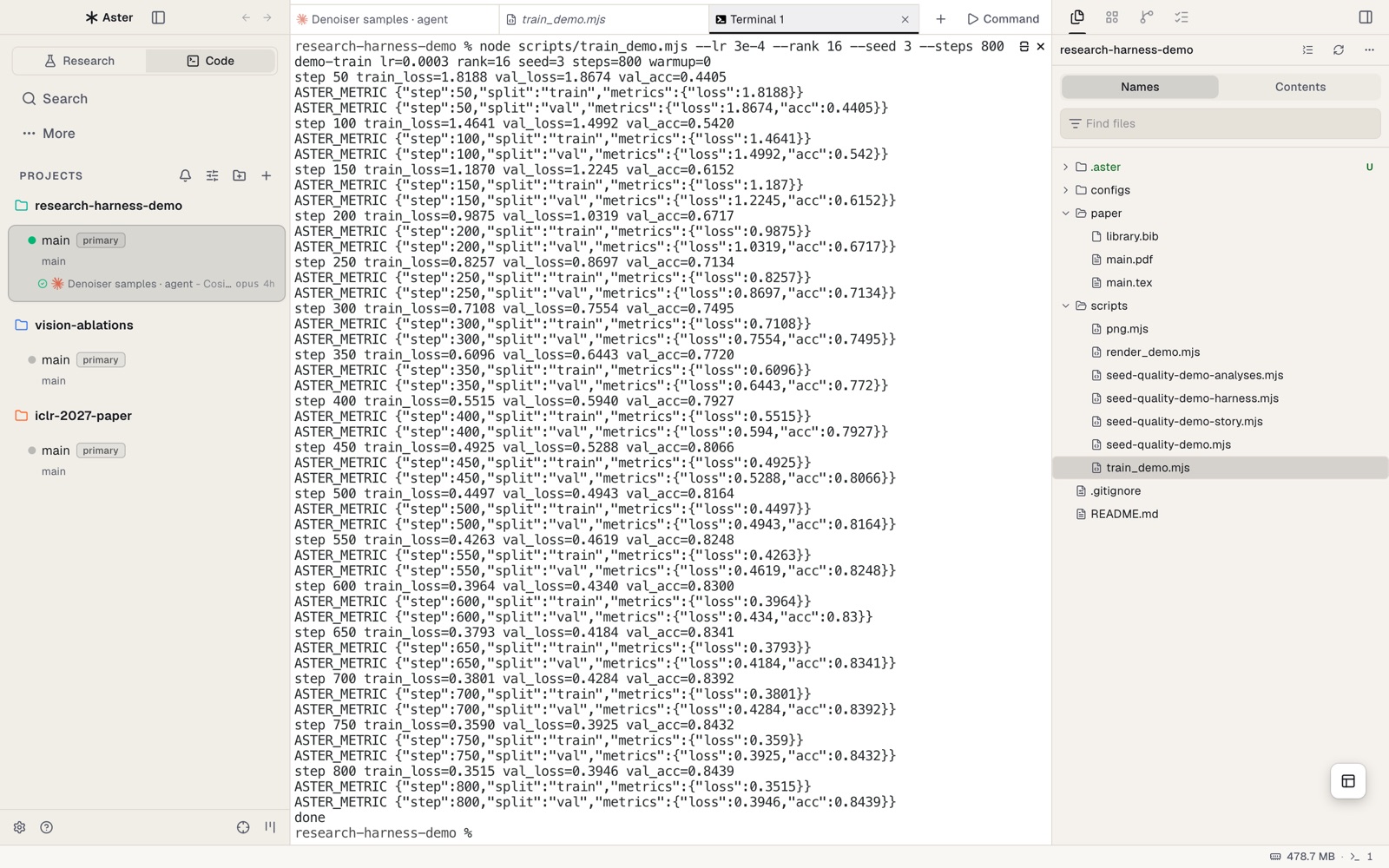Focus the Find files field
1389x868 pixels.
point(1220,123)
